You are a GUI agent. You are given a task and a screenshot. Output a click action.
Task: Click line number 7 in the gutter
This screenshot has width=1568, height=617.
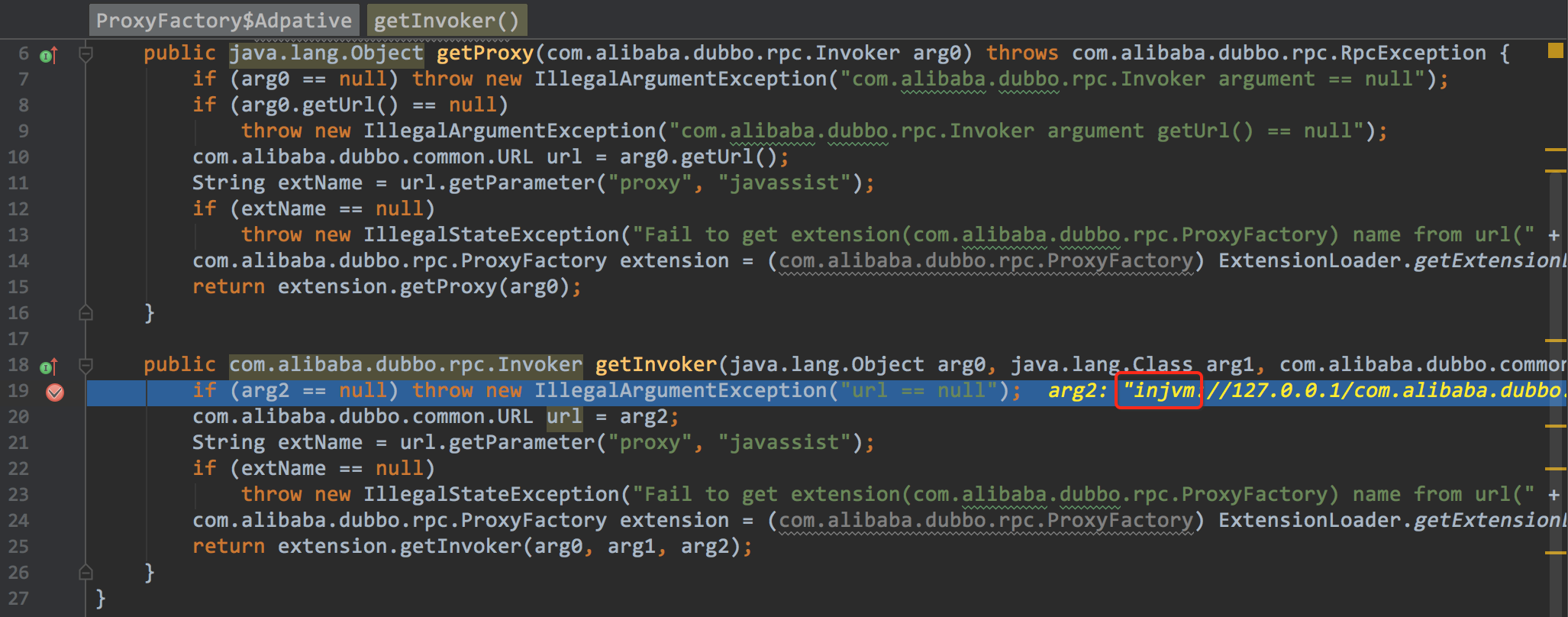24,79
